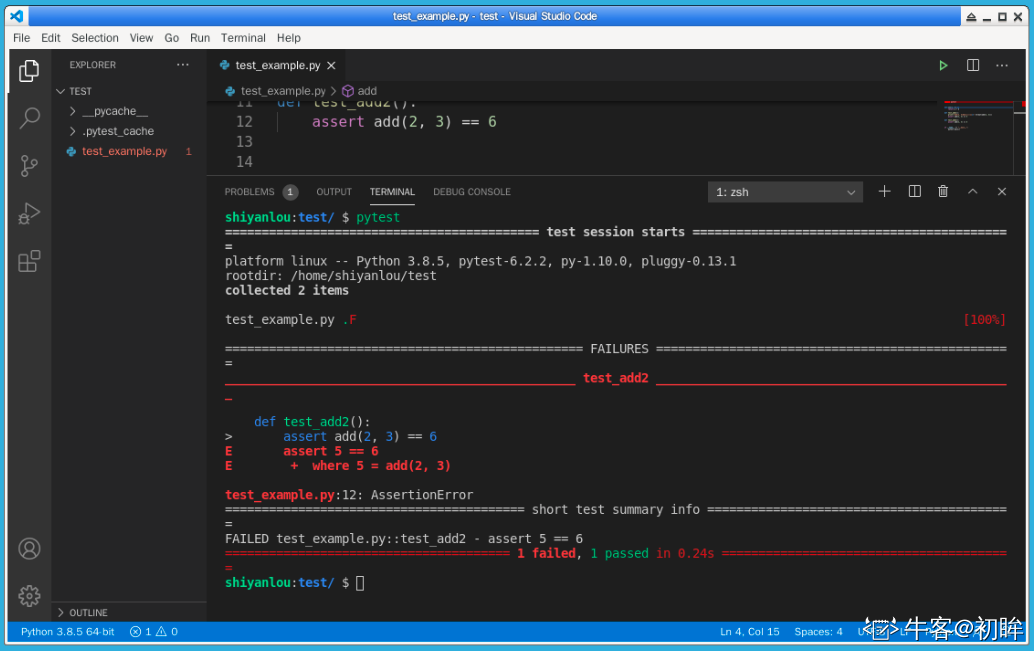Open editor More Actions ellipsis
This screenshot has width=1034, height=651.
click(x=1002, y=65)
